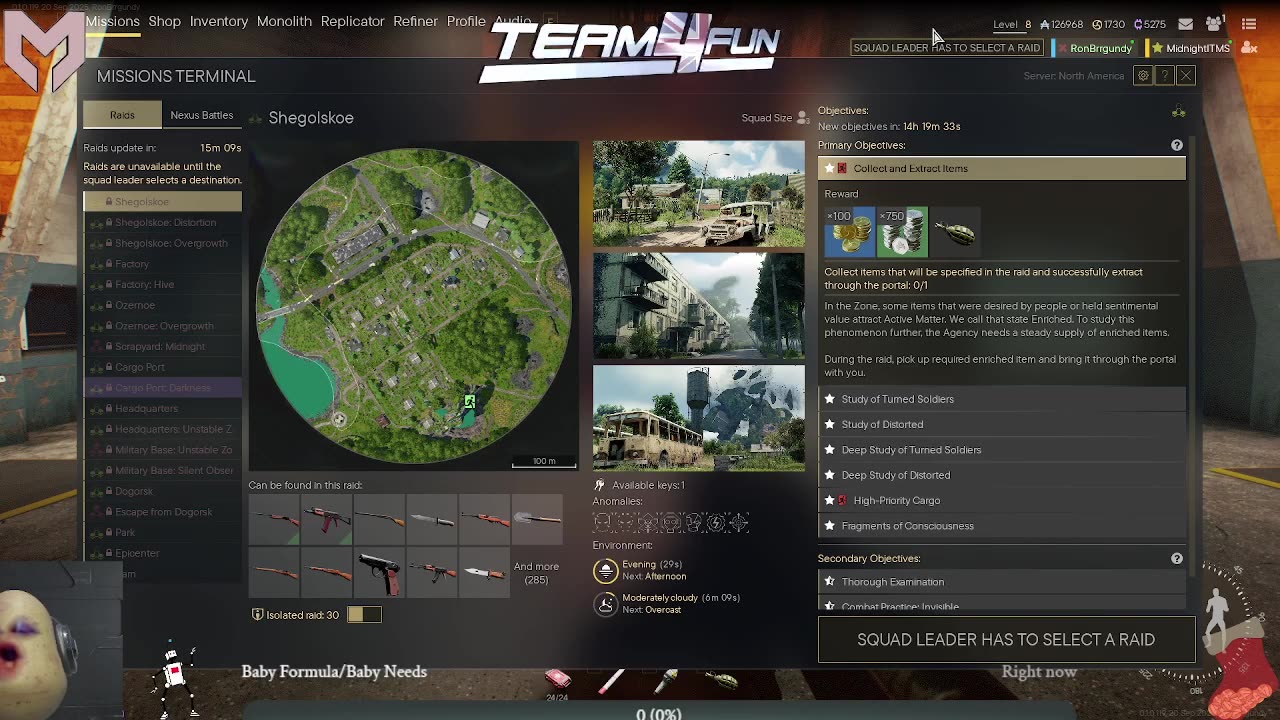Select Escape from Dogorsk raid
Screen dimensions: 1280x720
(162, 512)
